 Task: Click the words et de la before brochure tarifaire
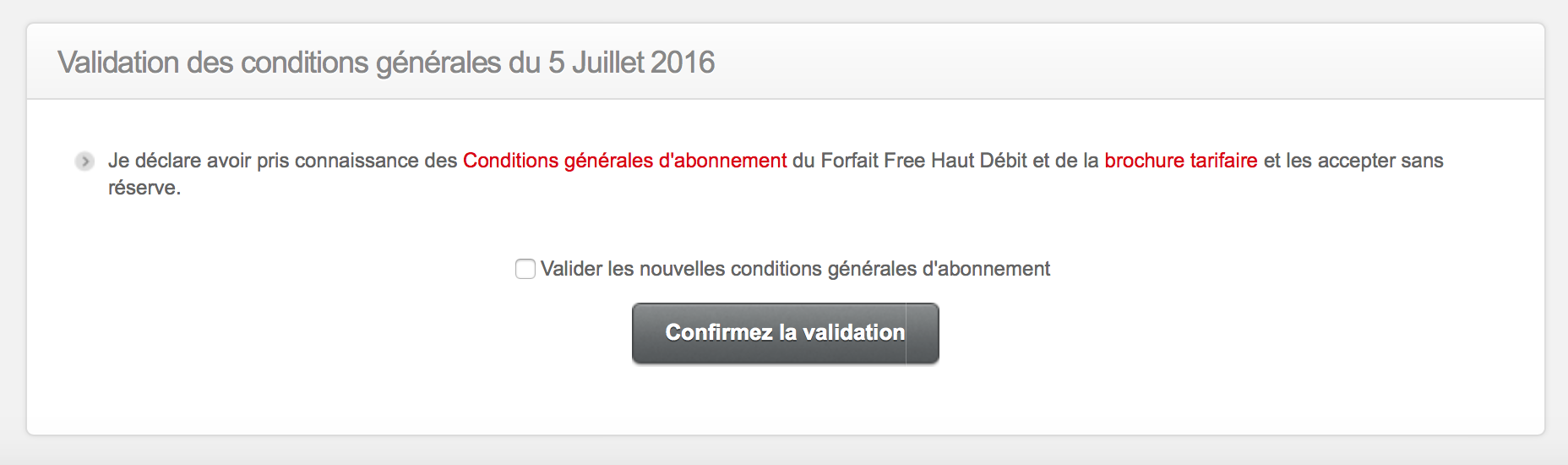(x=1065, y=161)
